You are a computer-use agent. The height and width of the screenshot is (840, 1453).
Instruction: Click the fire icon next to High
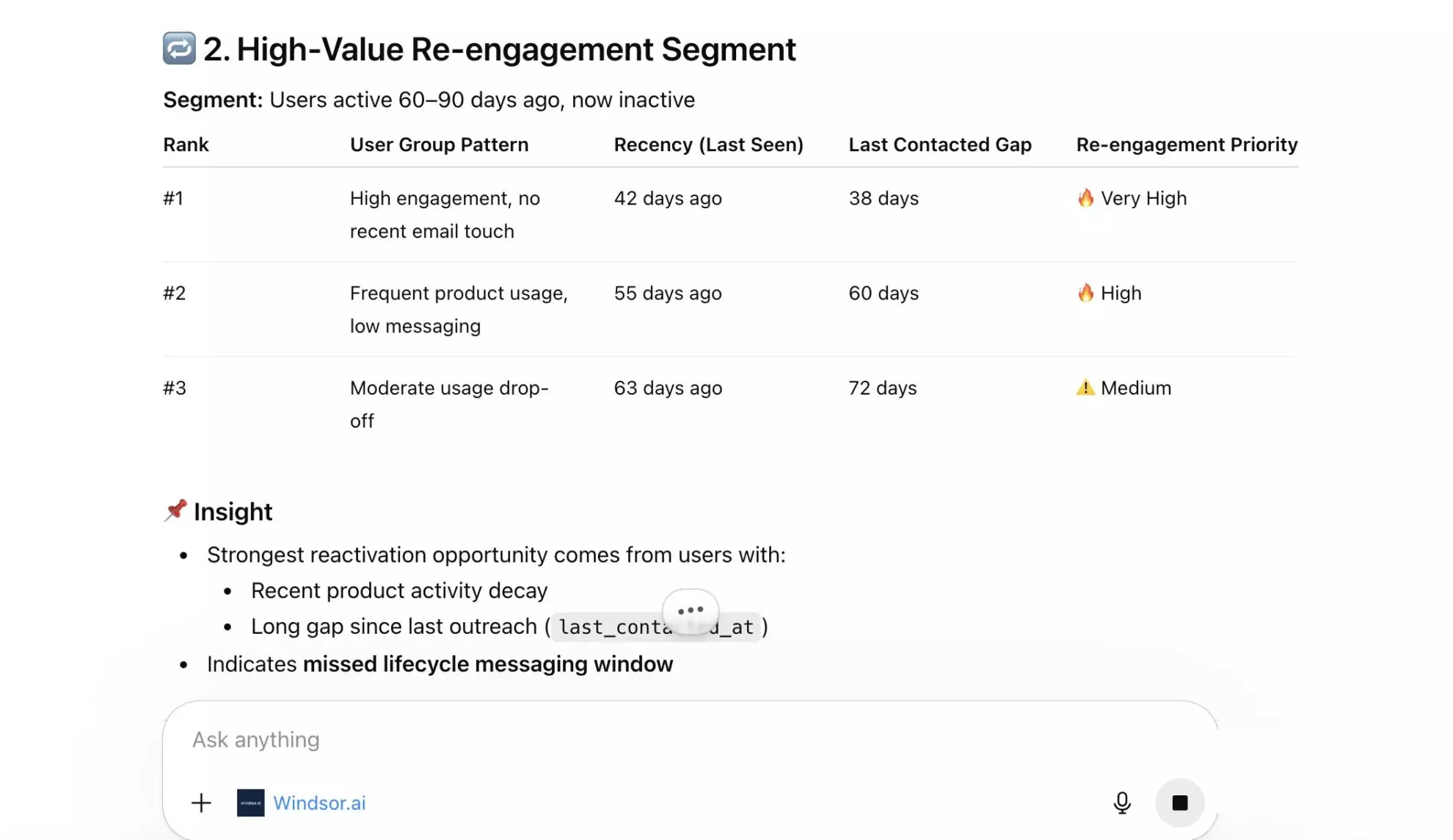1085,293
